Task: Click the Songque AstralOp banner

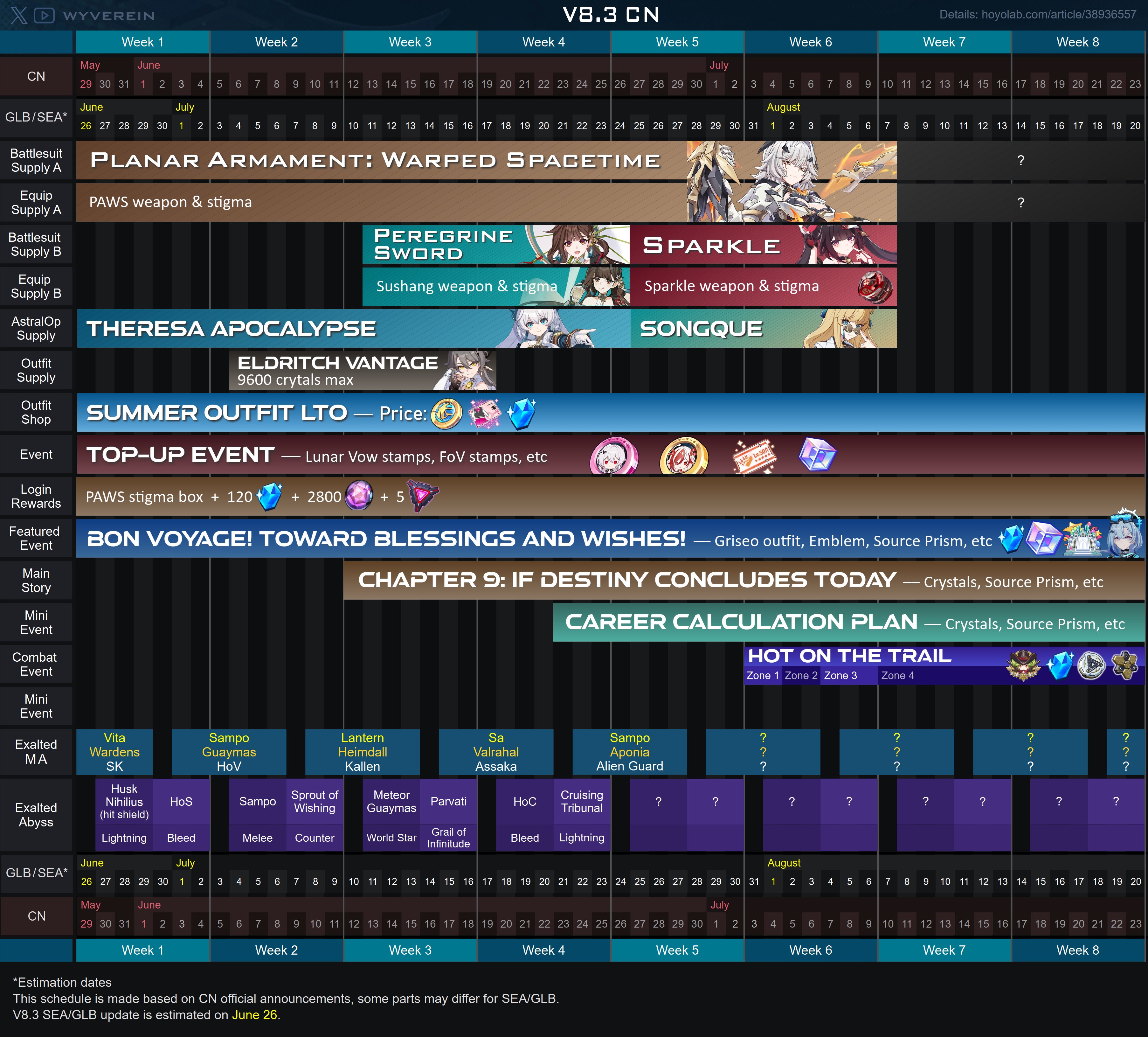Action: point(764,329)
